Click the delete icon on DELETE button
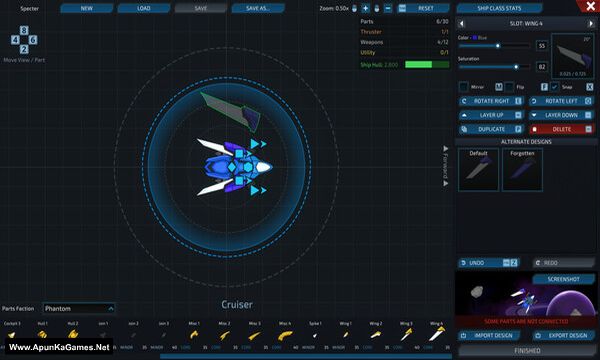This screenshot has width=600, height=360. click(535, 129)
